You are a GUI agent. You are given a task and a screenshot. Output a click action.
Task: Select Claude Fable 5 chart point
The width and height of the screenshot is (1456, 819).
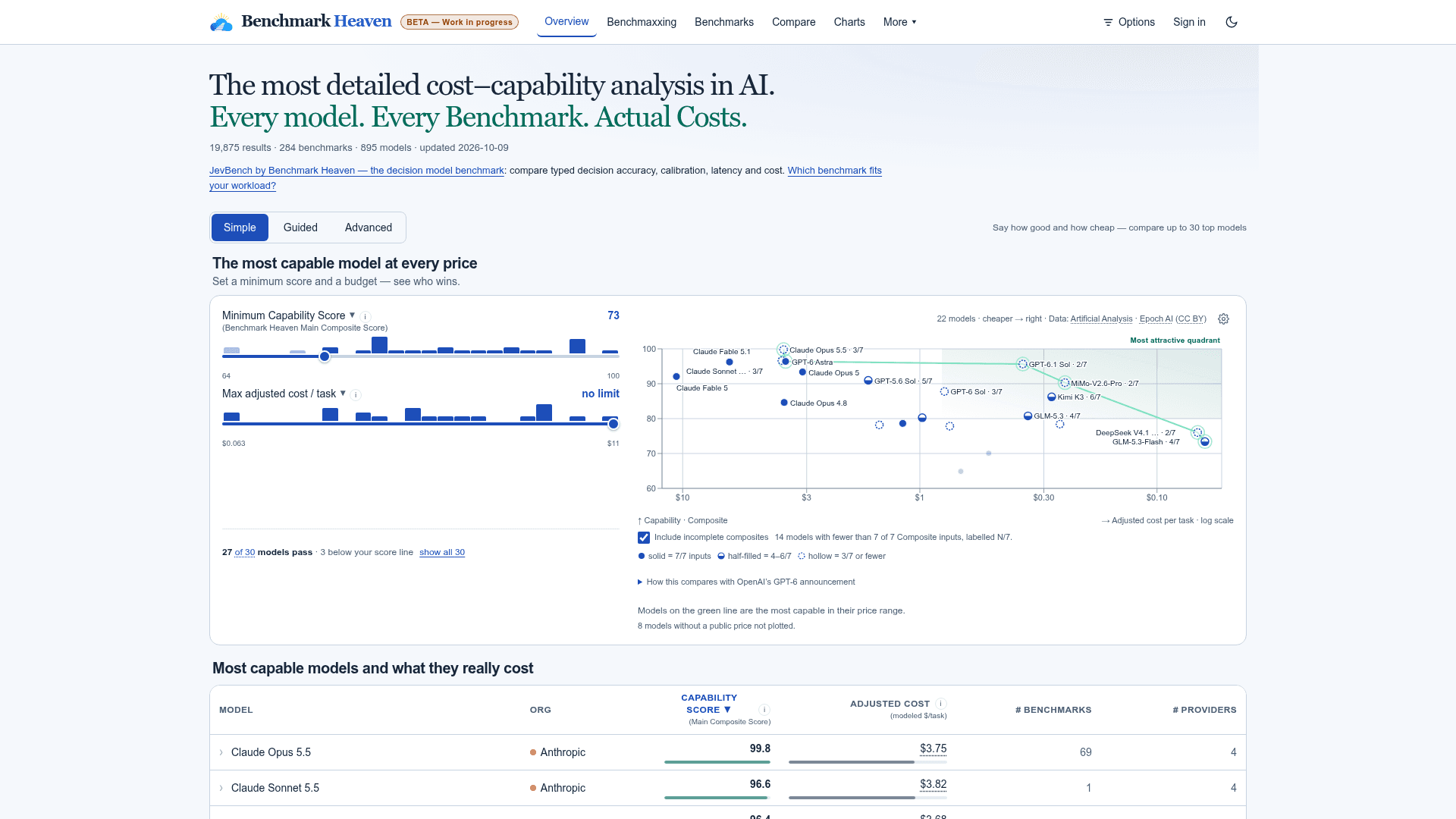coord(676,377)
